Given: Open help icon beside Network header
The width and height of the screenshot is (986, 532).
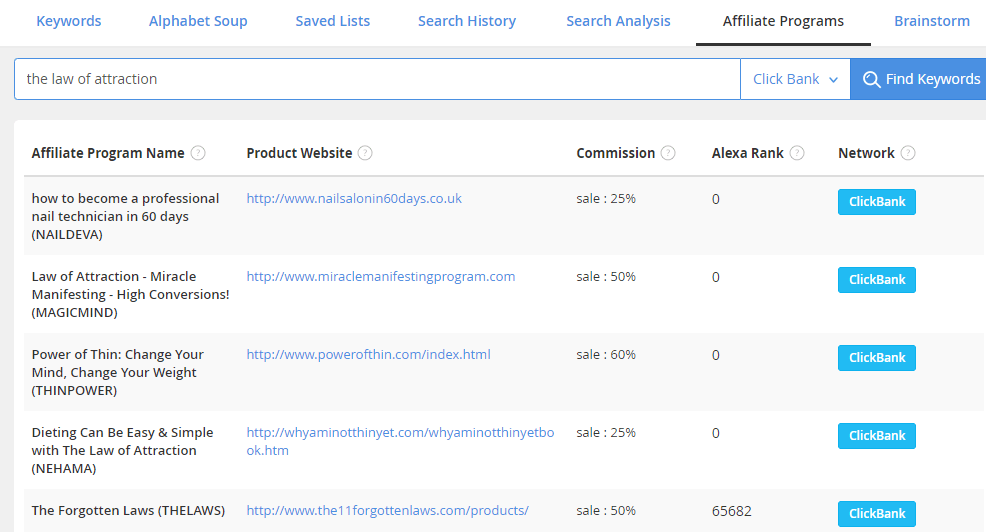Looking at the screenshot, I should pyautogui.click(x=908, y=153).
